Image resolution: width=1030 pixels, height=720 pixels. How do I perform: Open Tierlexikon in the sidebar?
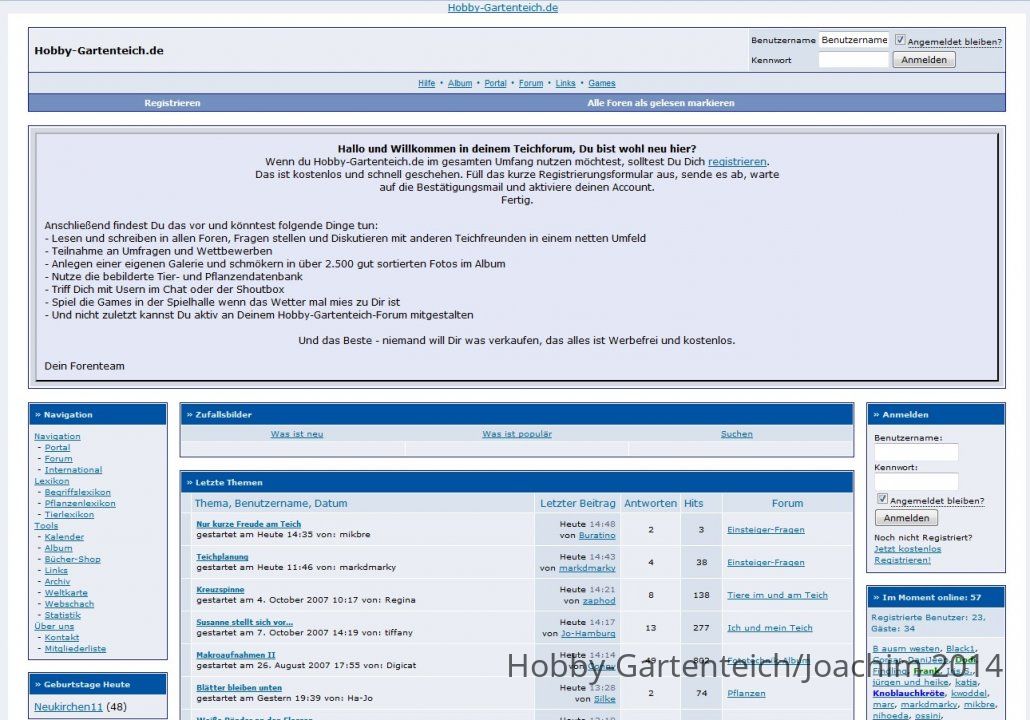coord(69,514)
